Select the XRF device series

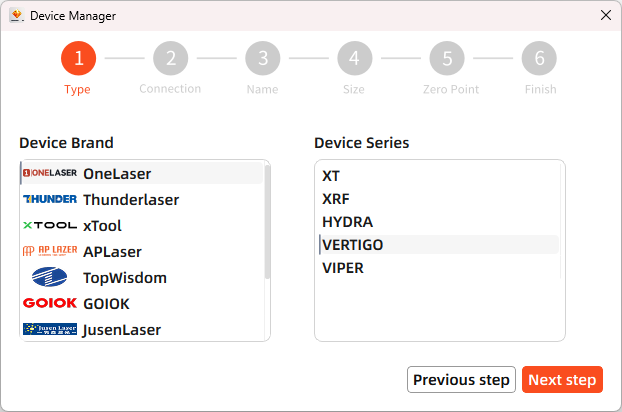coord(336,199)
